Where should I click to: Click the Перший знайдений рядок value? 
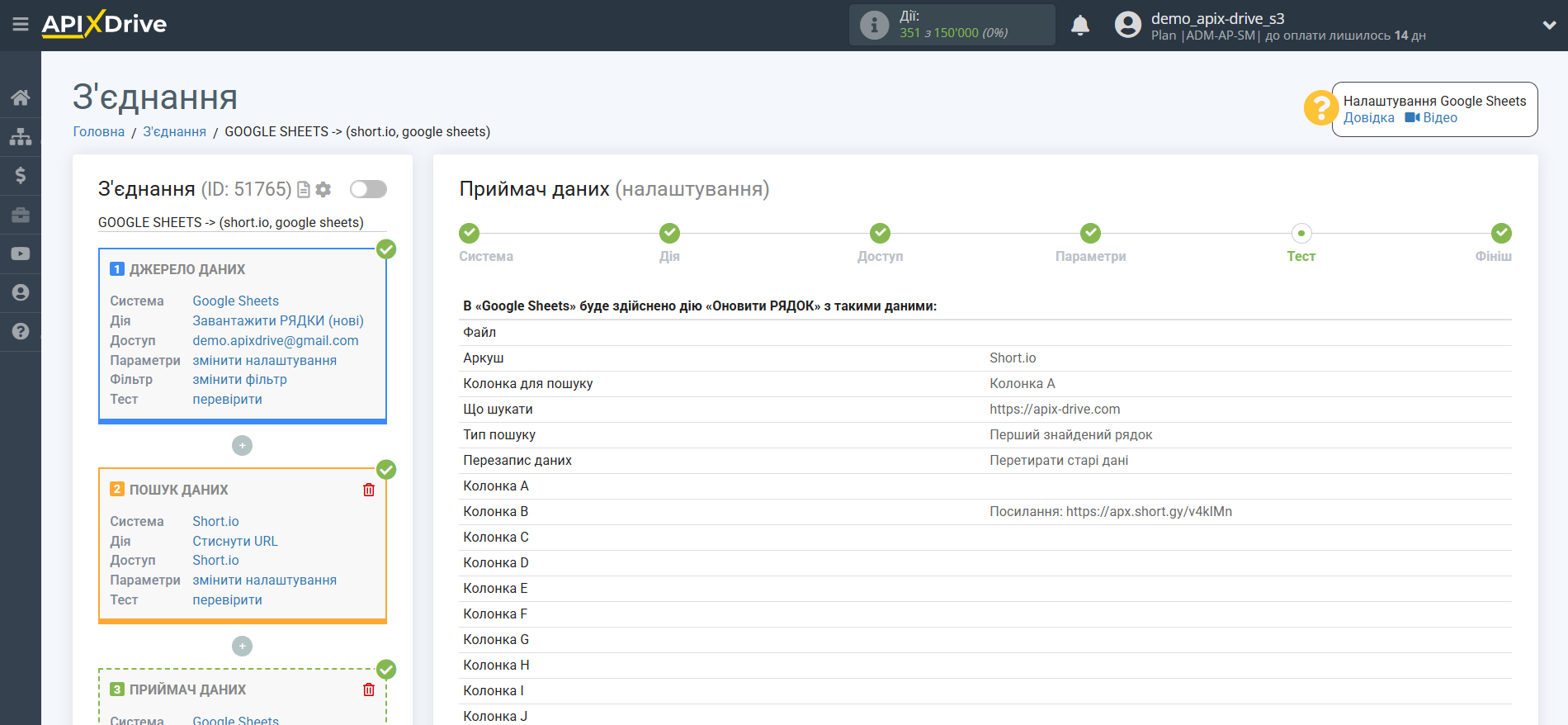coord(1071,435)
